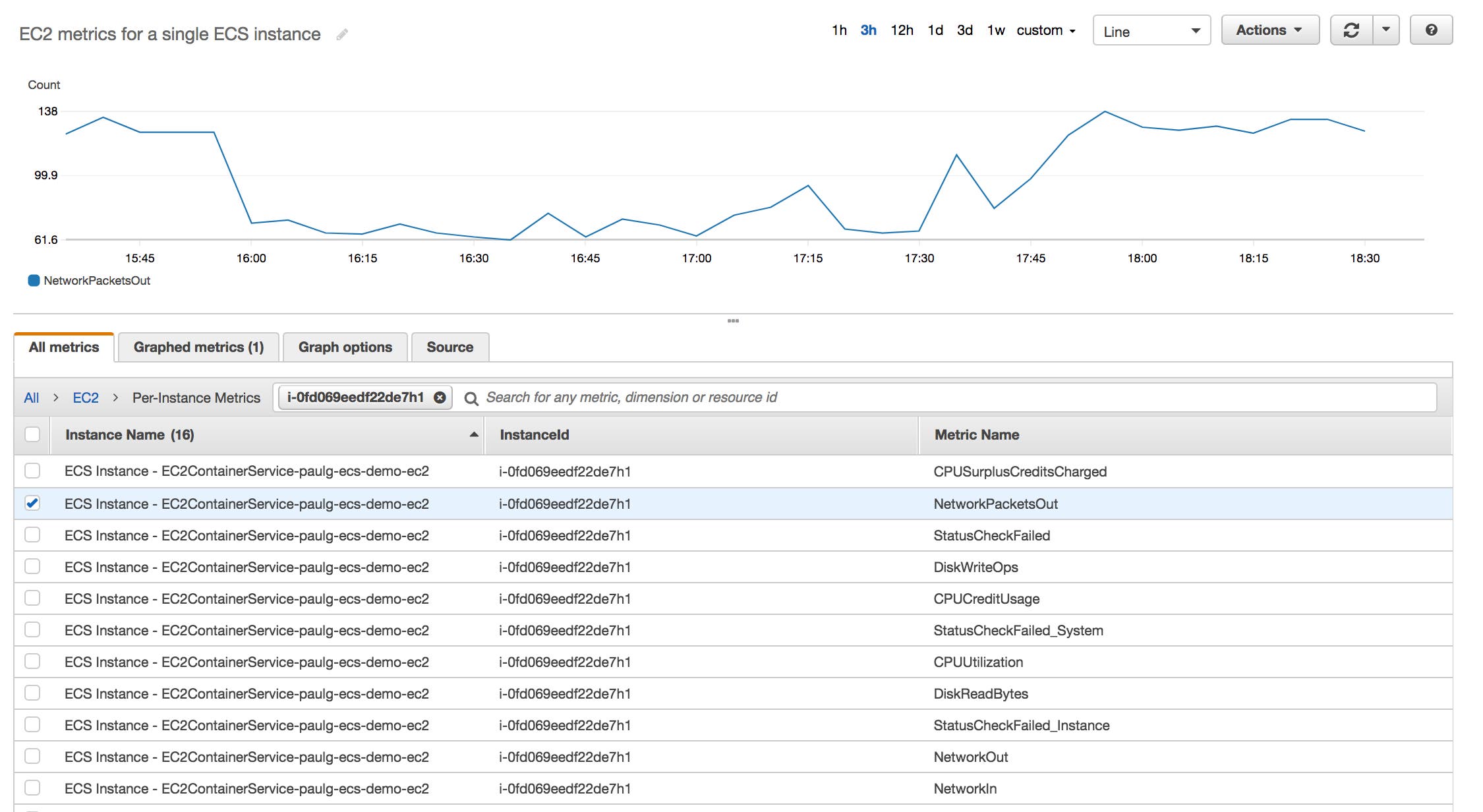Uncheck the NetworkPacketsOut metric row
The height and width of the screenshot is (812, 1483).
[x=32, y=504]
